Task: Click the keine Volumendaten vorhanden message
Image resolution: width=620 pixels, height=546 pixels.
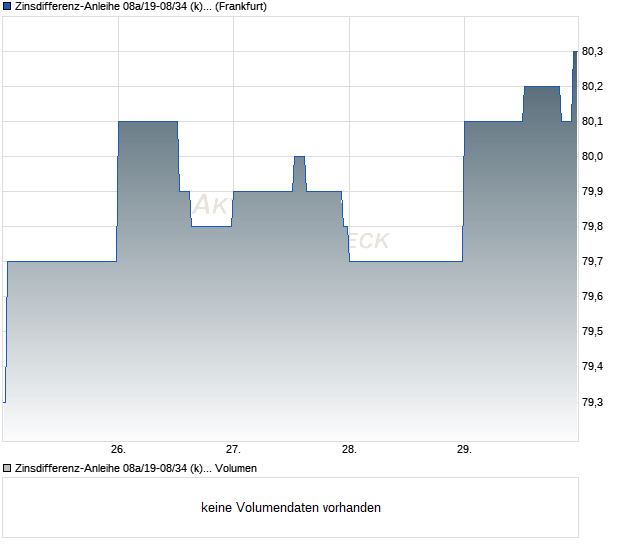Action: pos(291,508)
